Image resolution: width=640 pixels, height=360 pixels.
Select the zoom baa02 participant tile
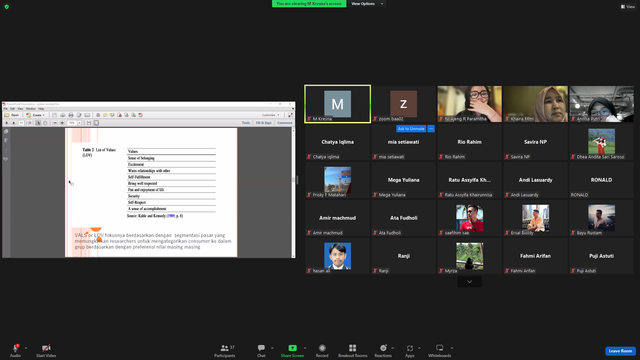404,104
